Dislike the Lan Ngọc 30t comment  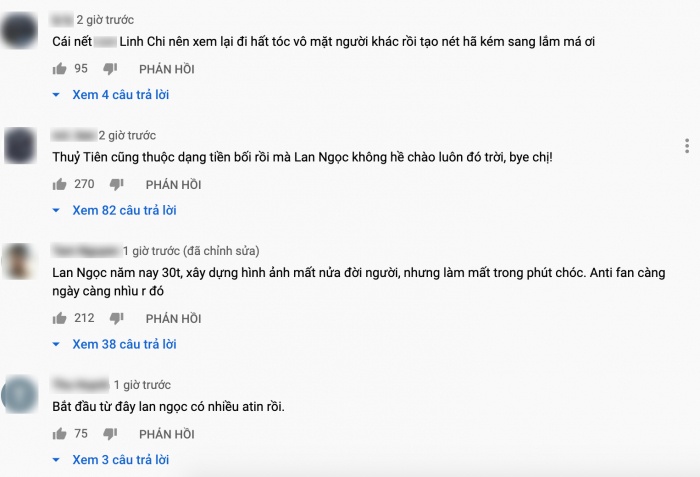(116, 318)
